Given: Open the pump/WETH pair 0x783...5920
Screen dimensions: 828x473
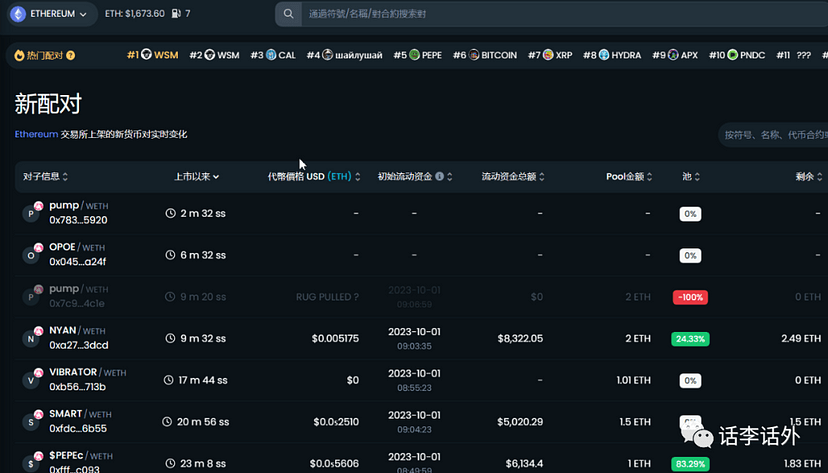Looking at the screenshot, I should click(x=421, y=213).
